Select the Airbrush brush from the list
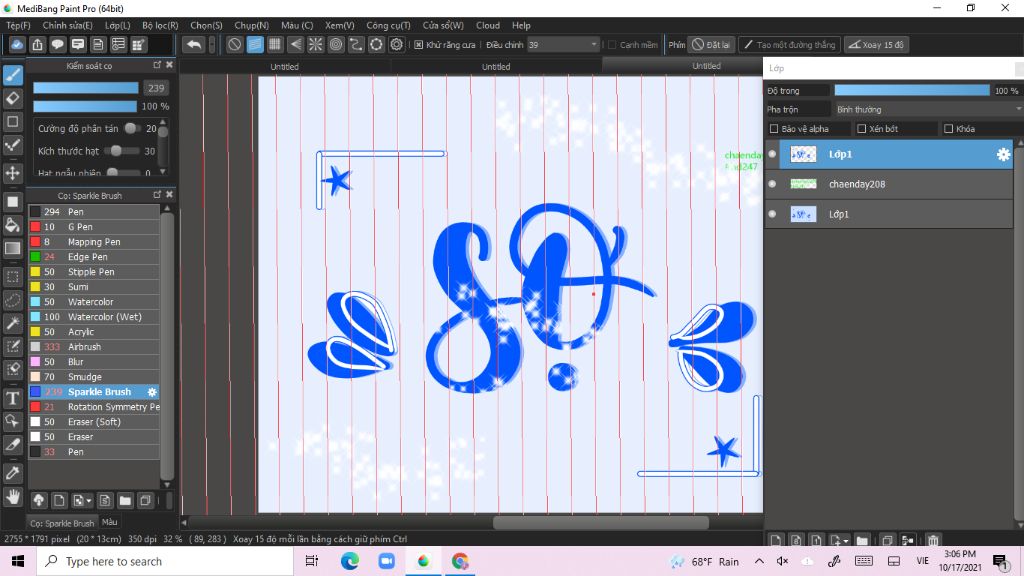1024x576 pixels. (94, 347)
